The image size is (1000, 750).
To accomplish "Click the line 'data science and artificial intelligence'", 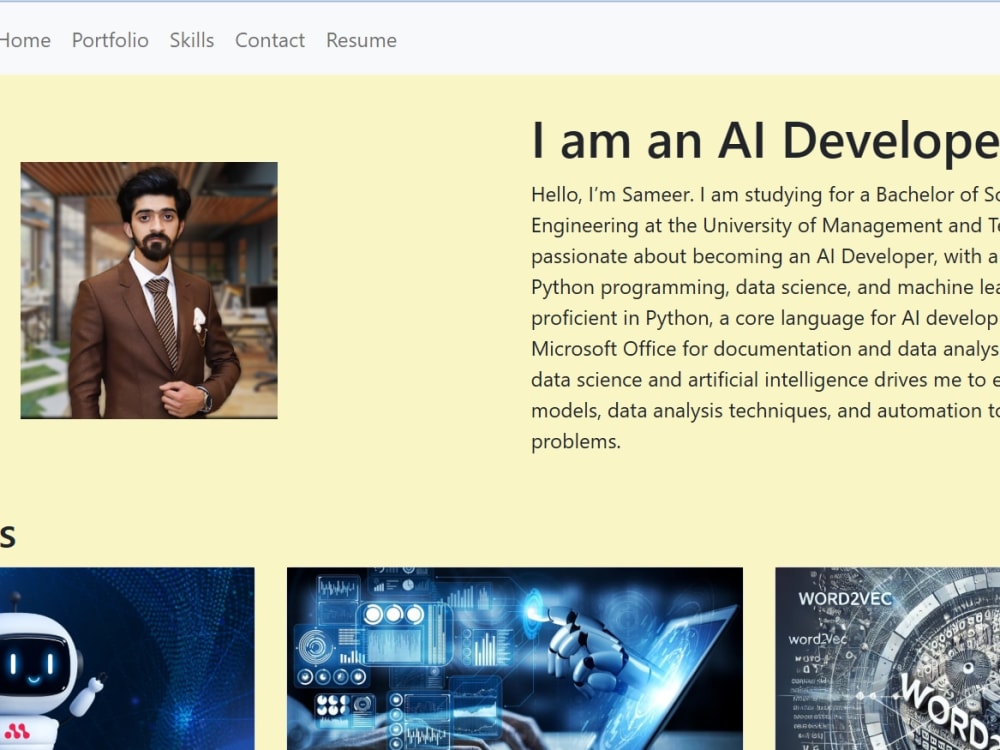I will tap(765, 380).
